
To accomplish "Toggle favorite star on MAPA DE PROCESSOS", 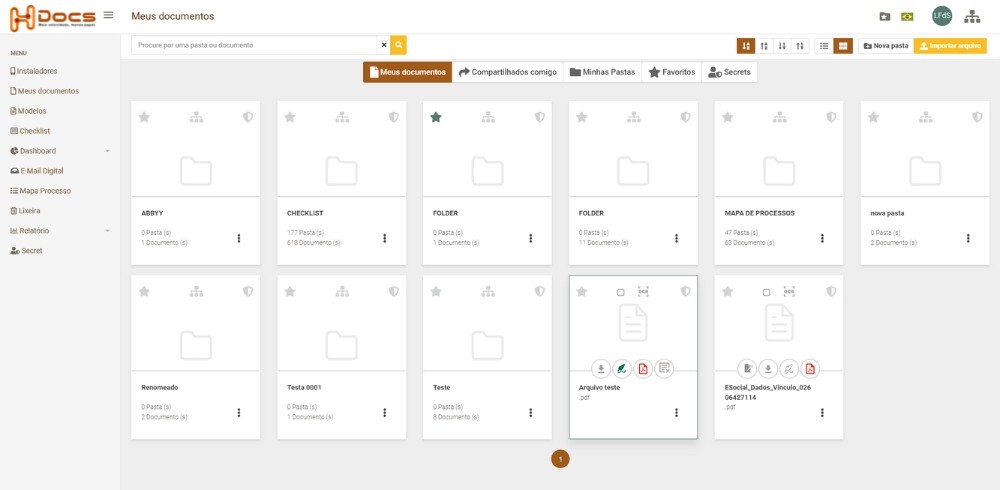I will (727, 117).
